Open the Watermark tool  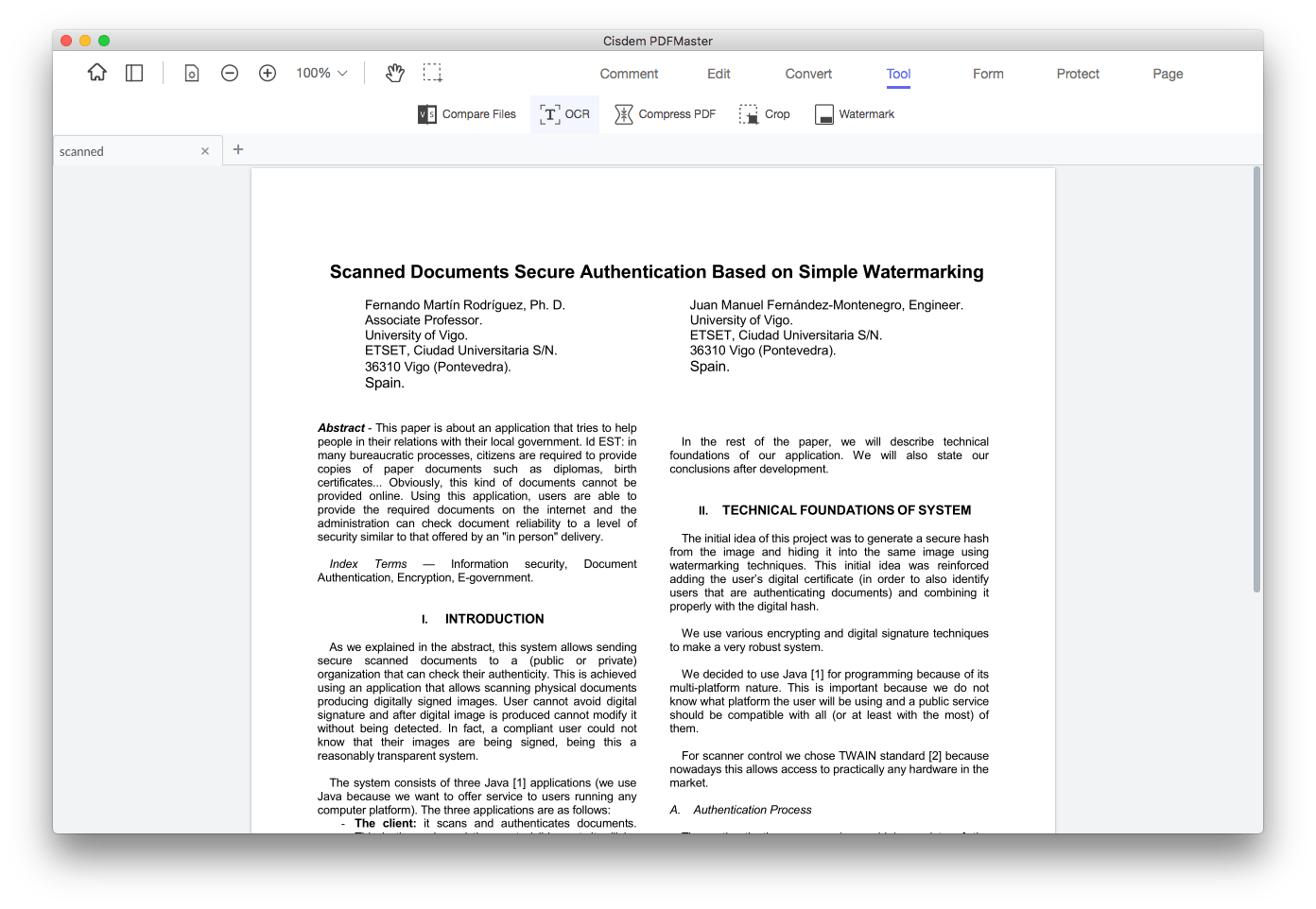click(x=854, y=113)
